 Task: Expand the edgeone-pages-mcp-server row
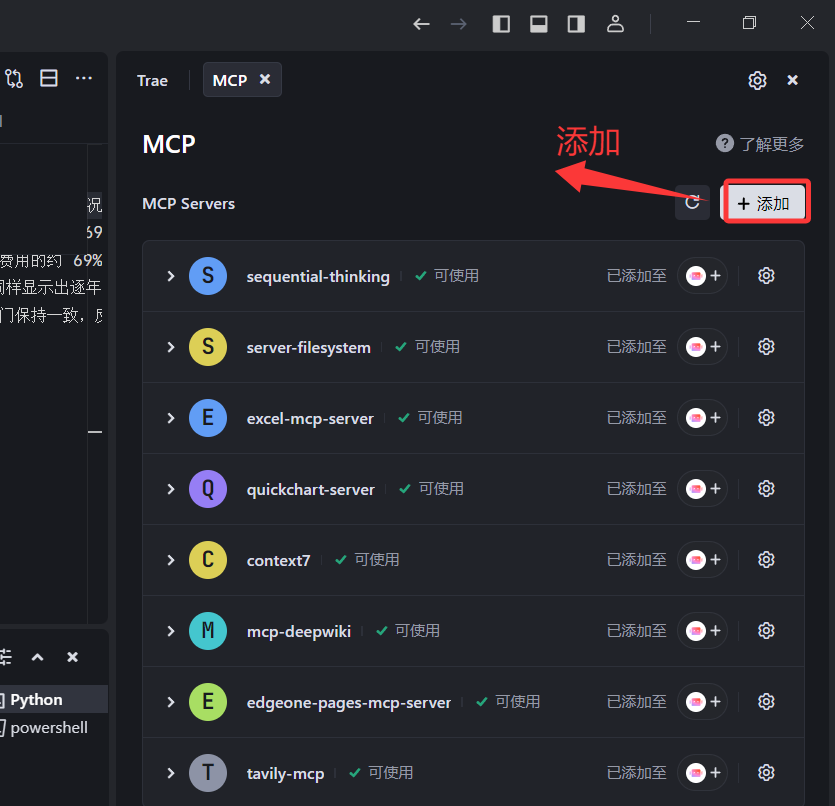(x=170, y=702)
